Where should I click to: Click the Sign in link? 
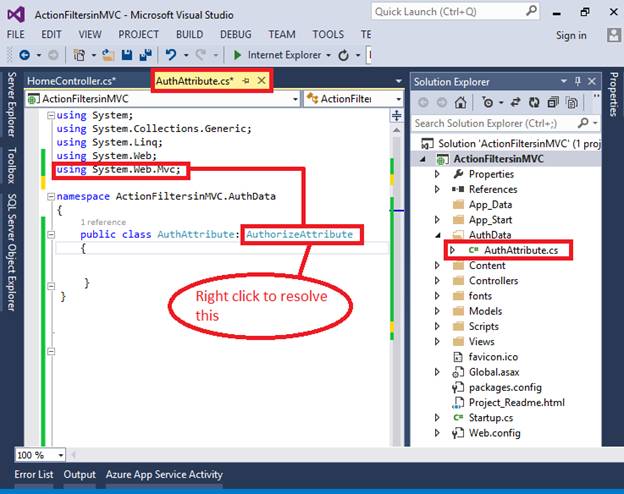[x=571, y=35]
